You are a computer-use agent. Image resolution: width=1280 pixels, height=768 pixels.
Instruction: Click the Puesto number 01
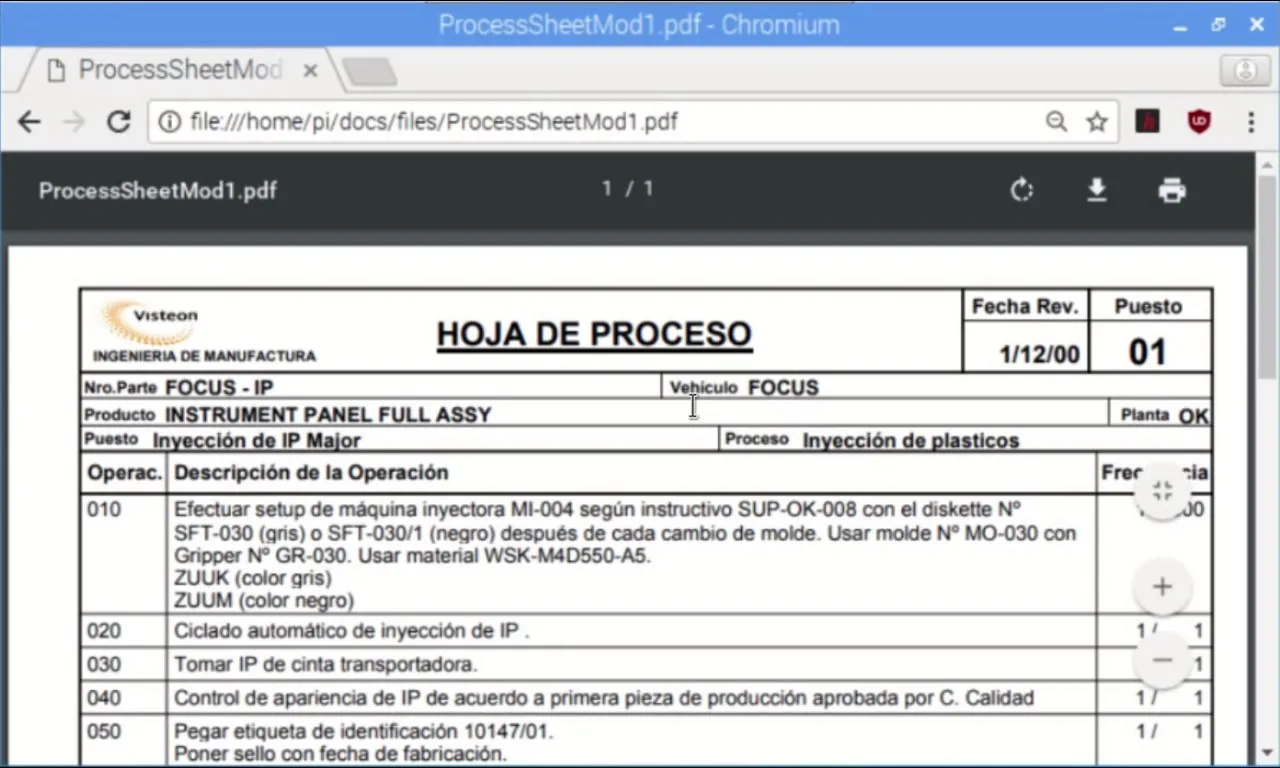1148,352
